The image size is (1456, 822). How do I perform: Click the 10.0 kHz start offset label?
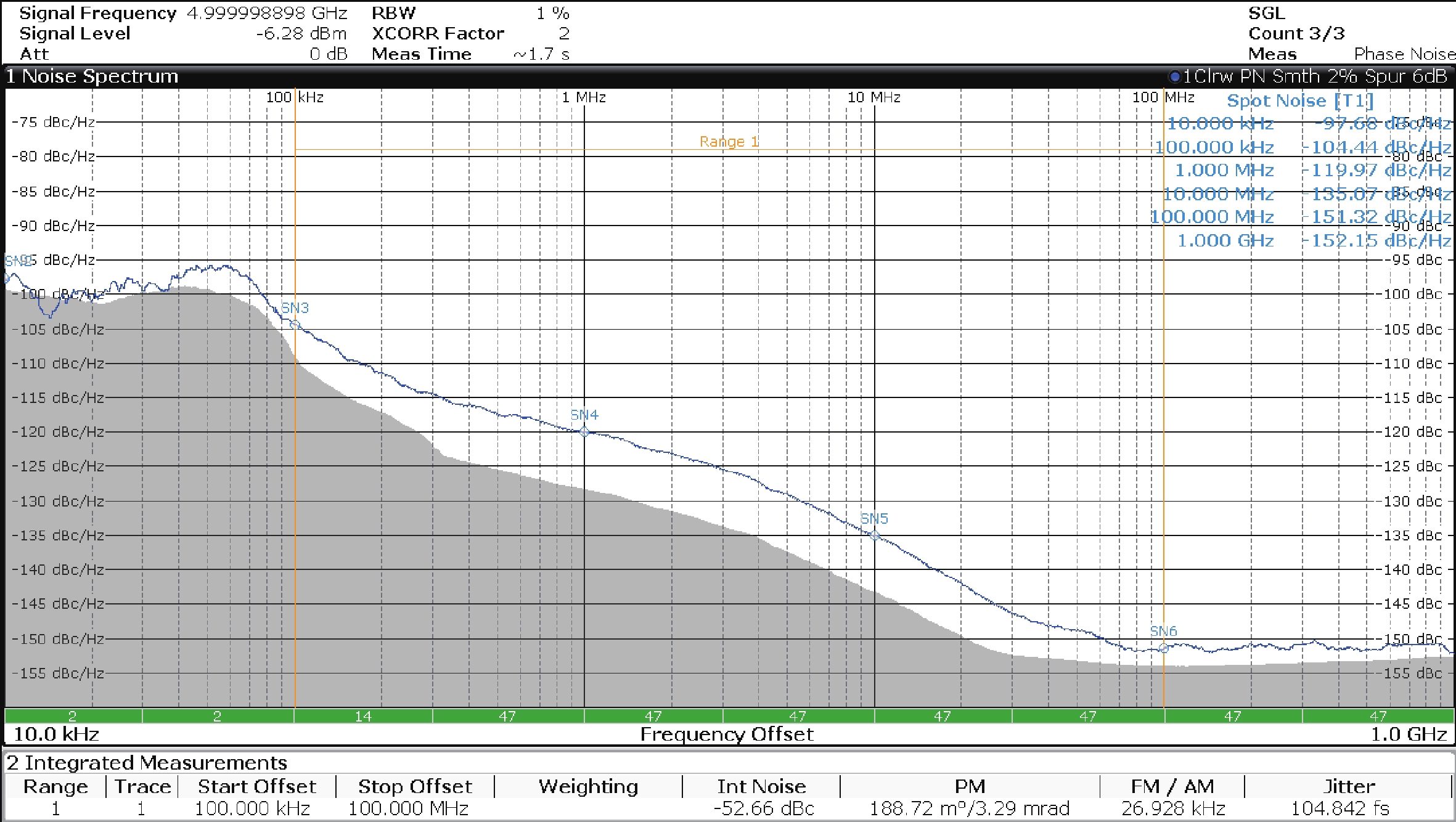point(56,734)
